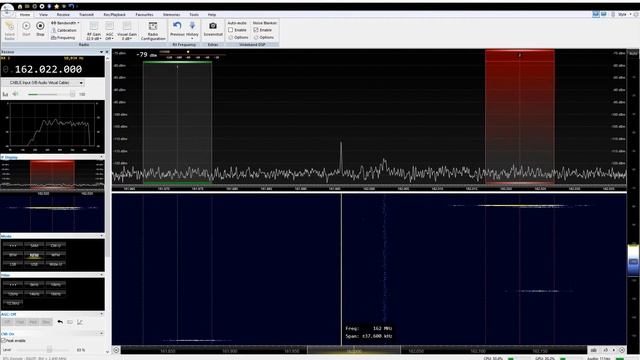Viewport: 640px width, 360px height.
Task: Click the waterfall contrast slider on right edge
Action: [x=633, y=260]
